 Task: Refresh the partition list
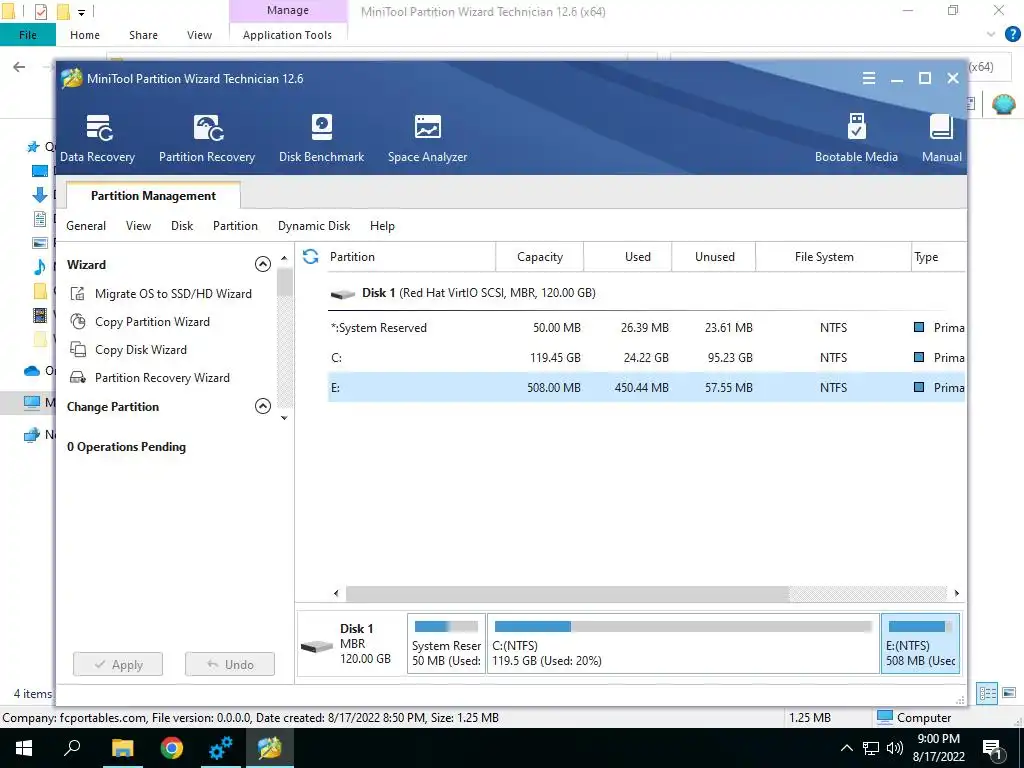[311, 257]
